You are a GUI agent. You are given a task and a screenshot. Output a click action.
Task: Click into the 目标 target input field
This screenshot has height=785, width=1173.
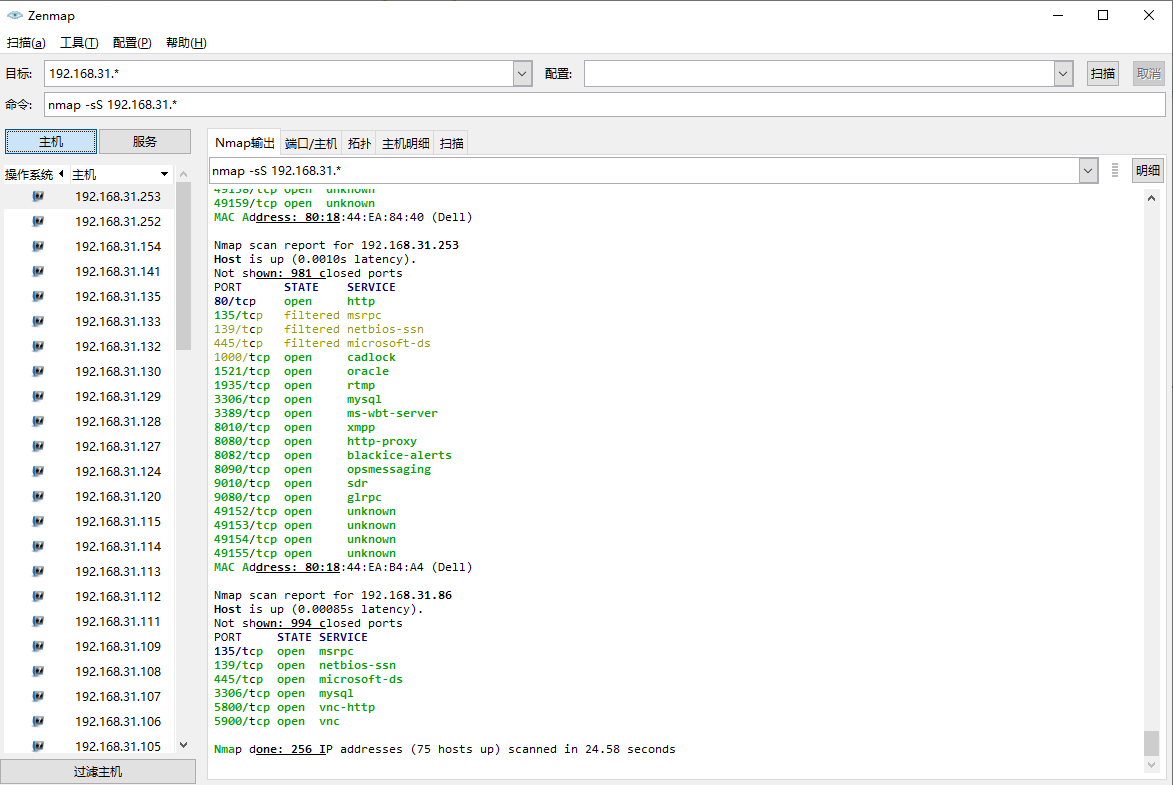pyautogui.click(x=278, y=73)
